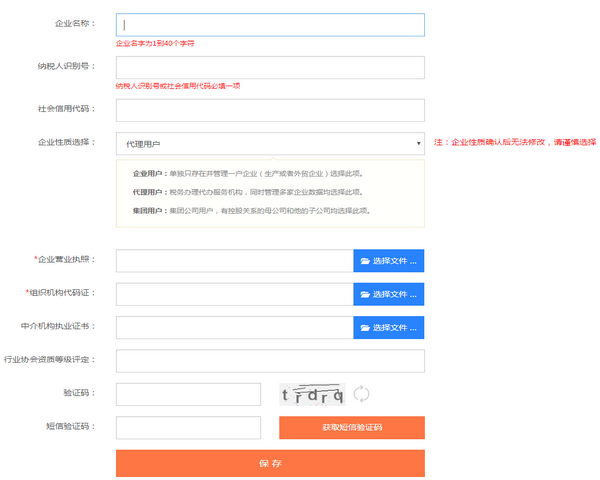
Task: Click the 企业营业执照 file path text box
Action: click(234, 261)
